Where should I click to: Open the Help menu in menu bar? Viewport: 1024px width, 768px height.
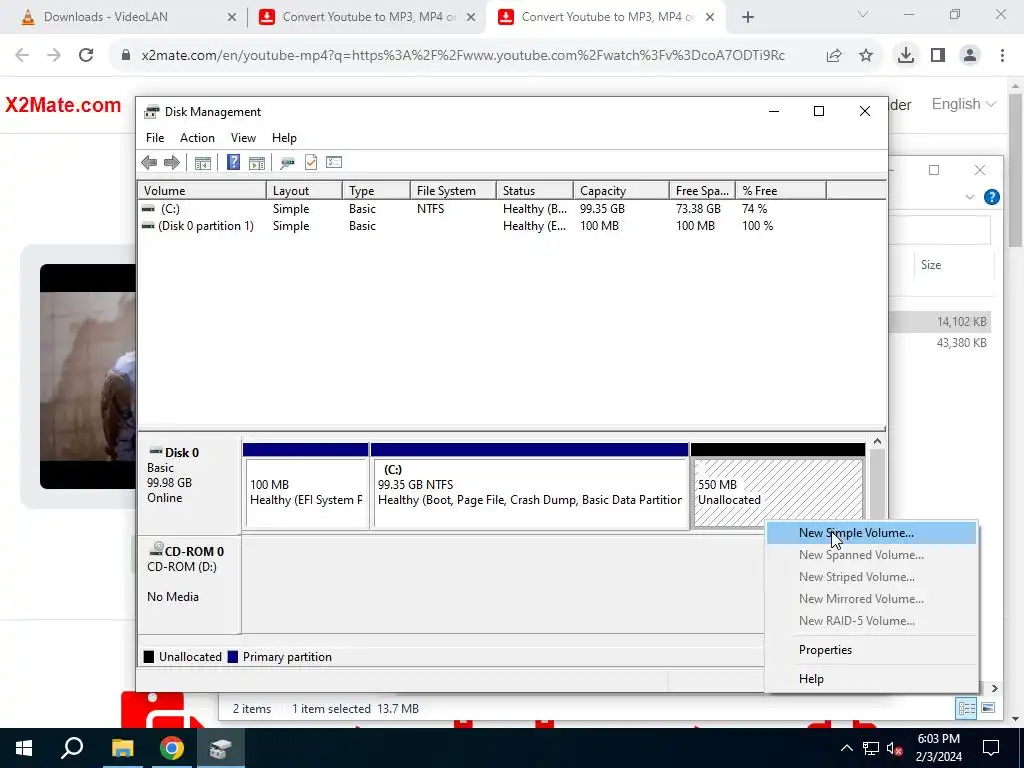tap(284, 138)
